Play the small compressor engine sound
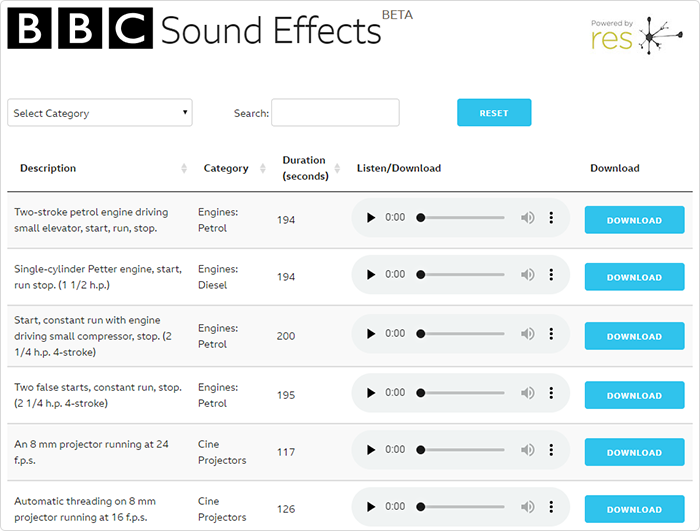700x531 pixels. tap(371, 334)
